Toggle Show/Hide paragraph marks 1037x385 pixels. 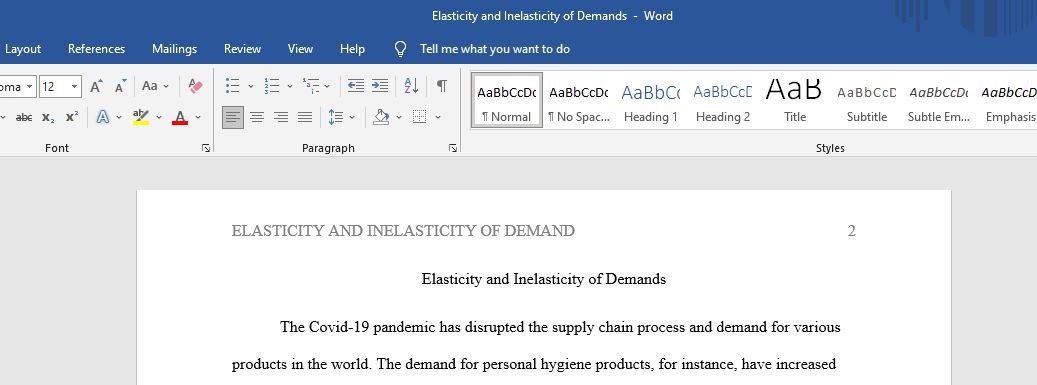point(442,86)
